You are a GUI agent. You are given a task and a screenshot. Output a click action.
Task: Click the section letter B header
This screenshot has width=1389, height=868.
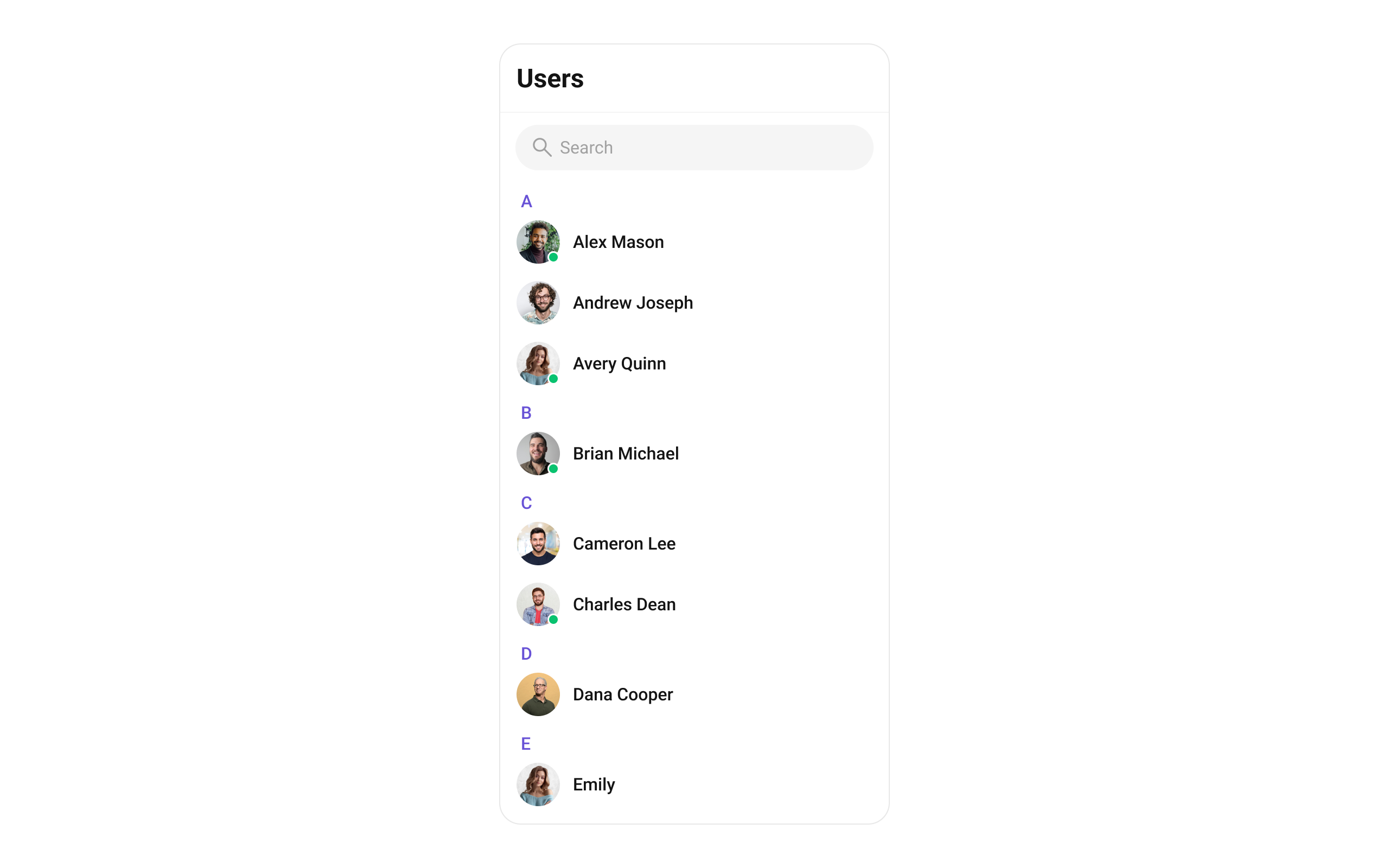526,413
